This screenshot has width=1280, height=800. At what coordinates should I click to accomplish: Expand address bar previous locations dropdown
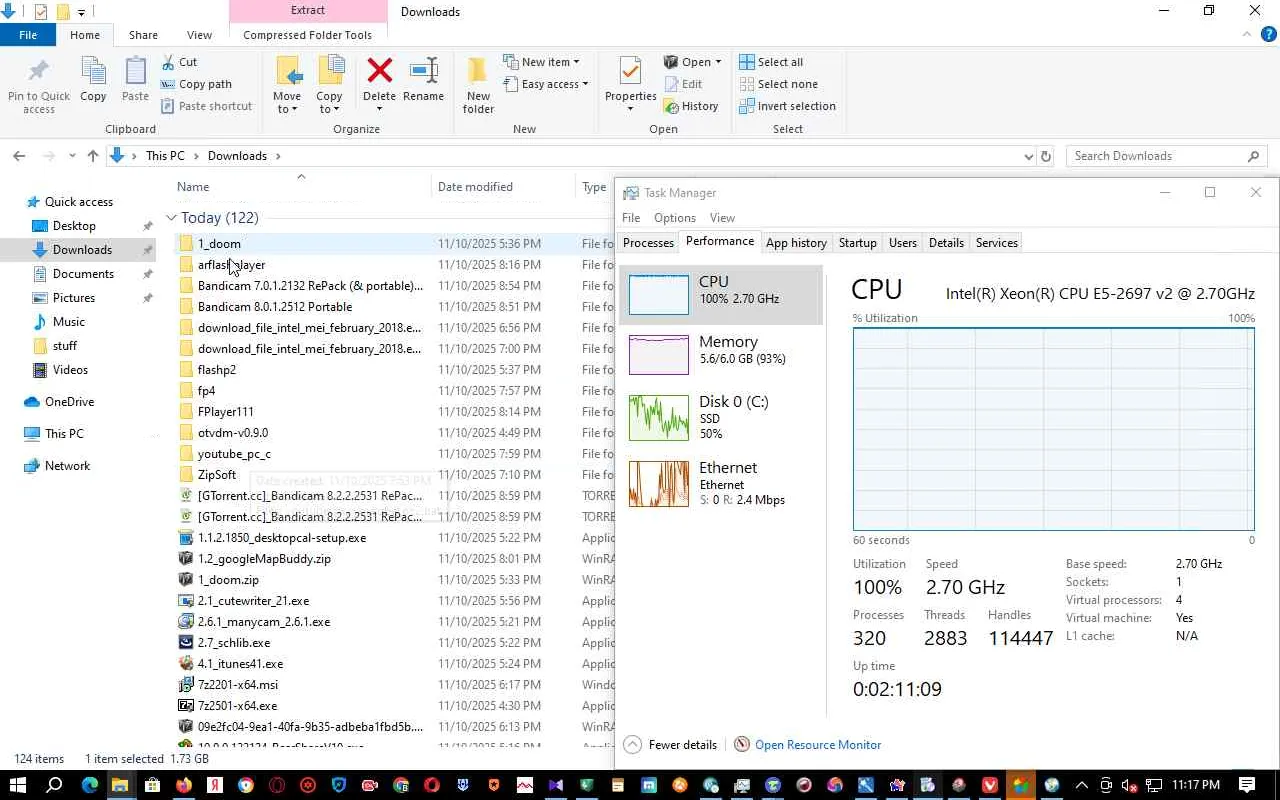[x=1028, y=156]
